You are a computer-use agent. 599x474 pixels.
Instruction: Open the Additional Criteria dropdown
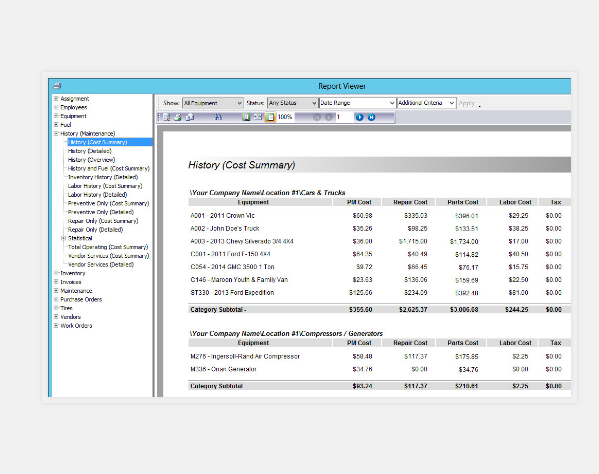[x=426, y=103]
